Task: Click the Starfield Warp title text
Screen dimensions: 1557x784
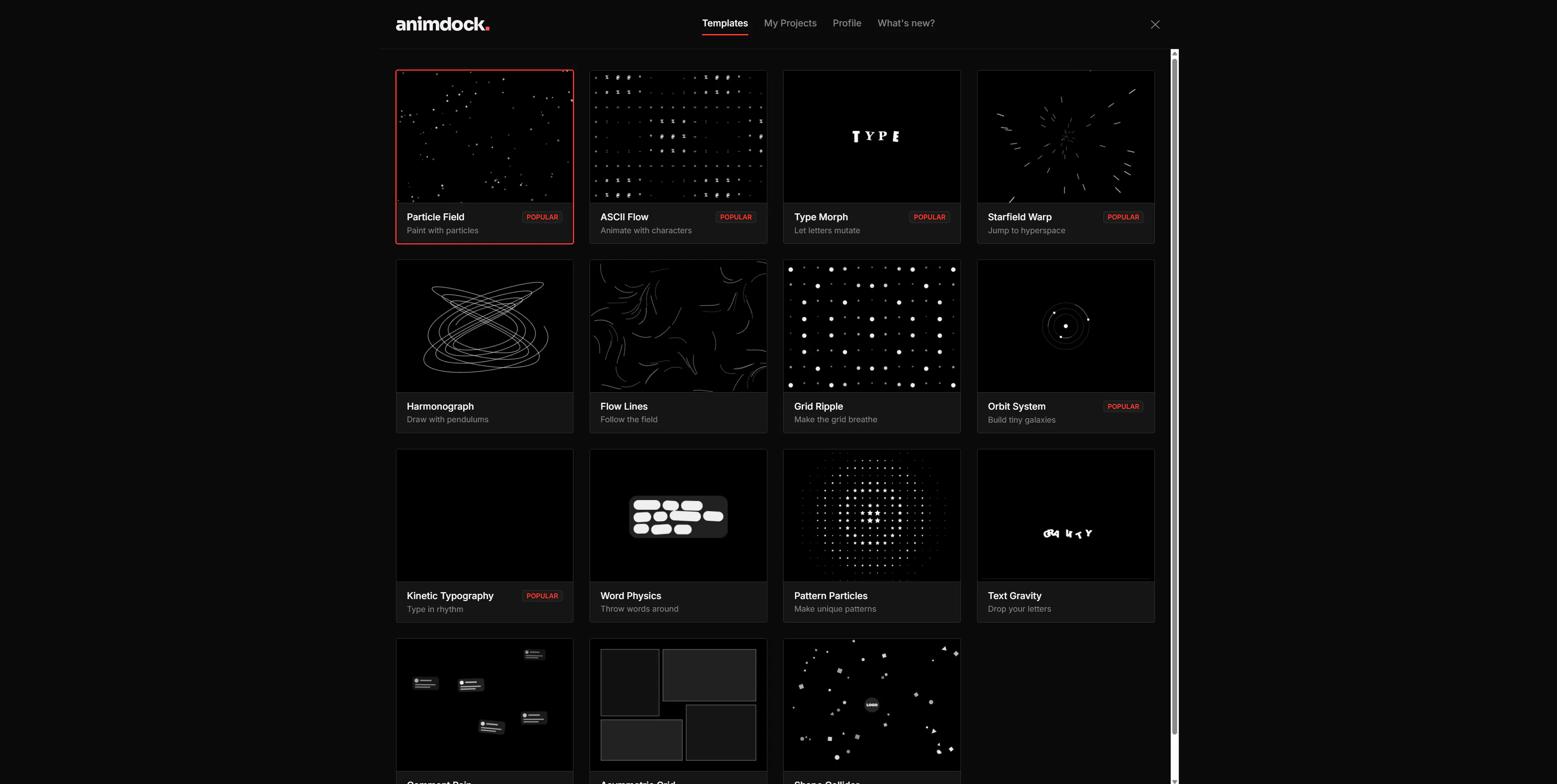Action: (x=1019, y=217)
